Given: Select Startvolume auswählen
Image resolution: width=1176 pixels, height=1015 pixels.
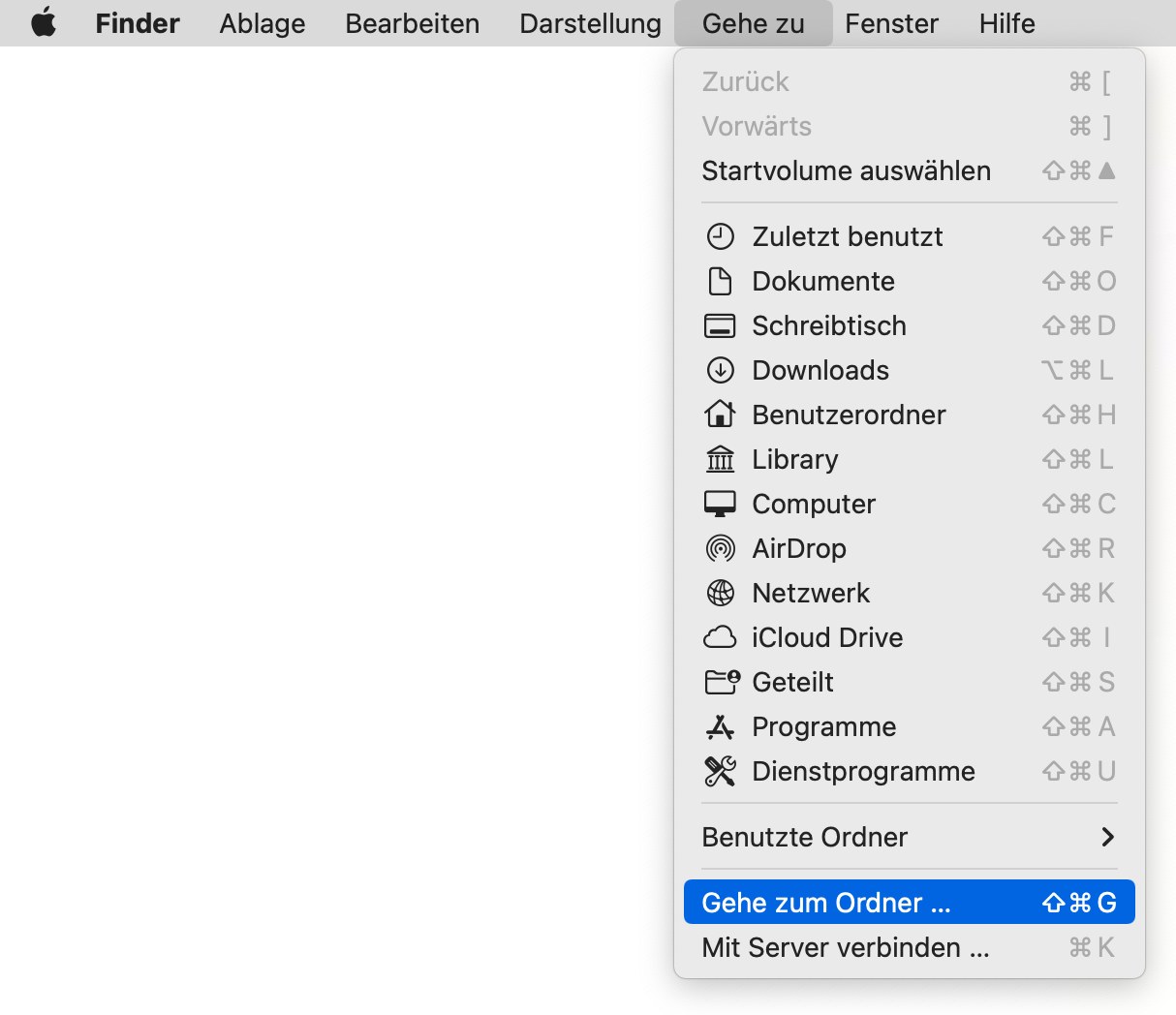Looking at the screenshot, I should click(846, 170).
